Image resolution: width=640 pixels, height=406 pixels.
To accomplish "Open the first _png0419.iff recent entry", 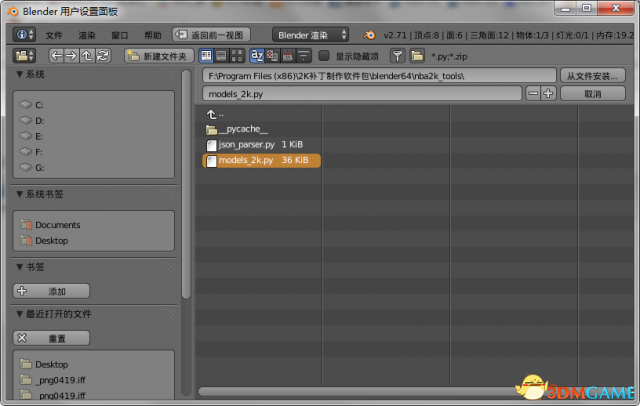I will (x=93, y=380).
